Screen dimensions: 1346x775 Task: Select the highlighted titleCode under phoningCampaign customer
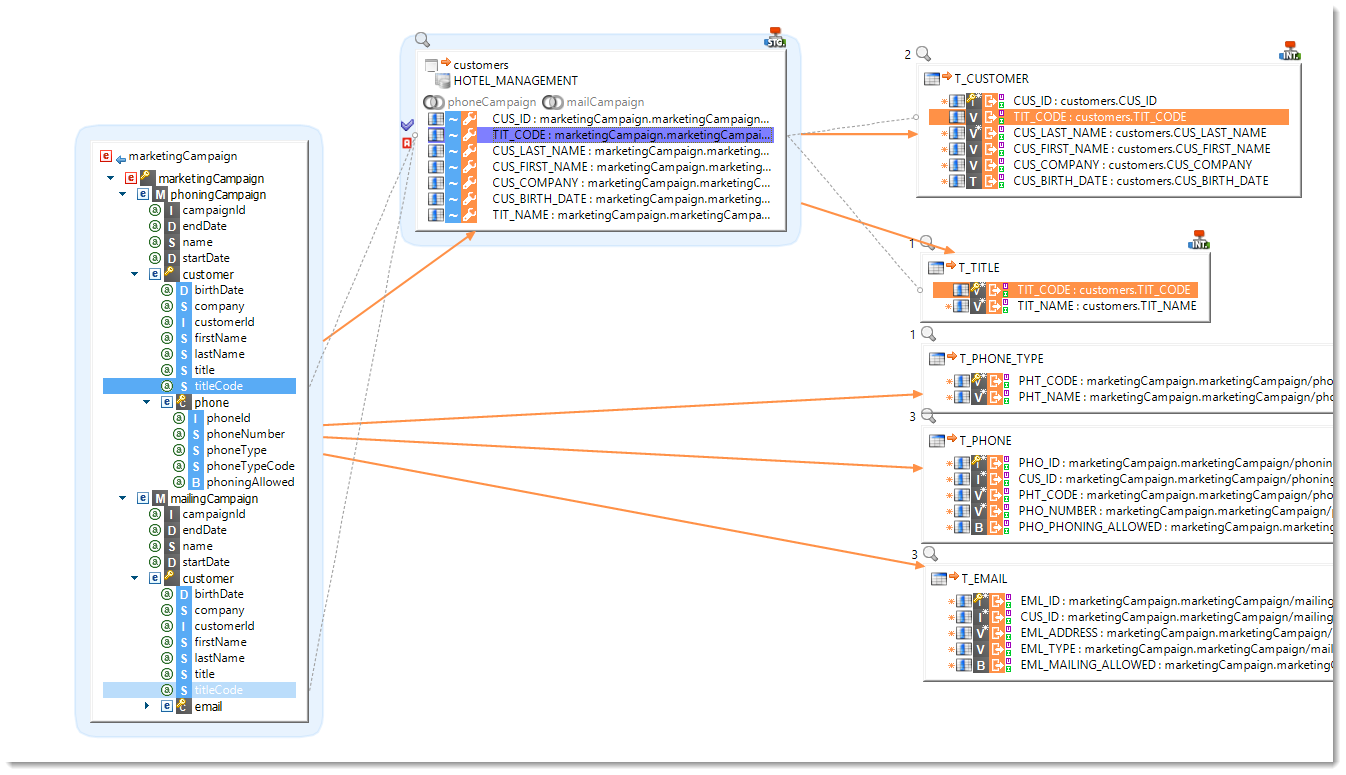(199, 386)
